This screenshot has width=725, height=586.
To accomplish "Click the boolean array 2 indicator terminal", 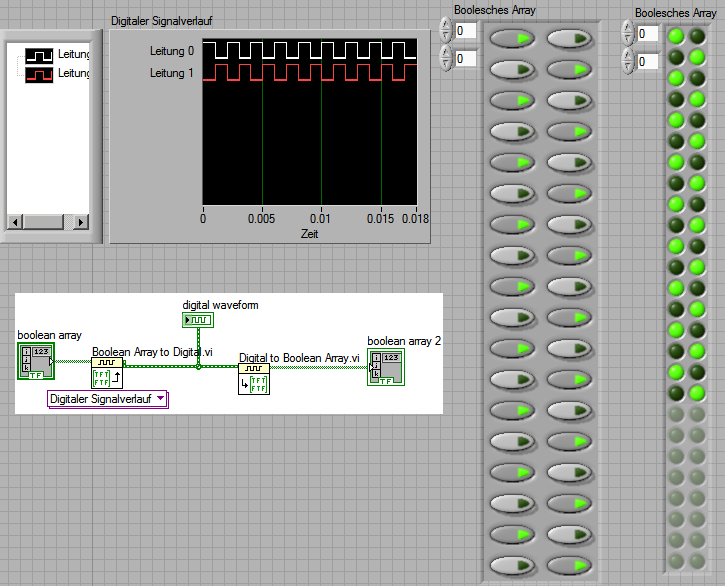I will coord(386,366).
